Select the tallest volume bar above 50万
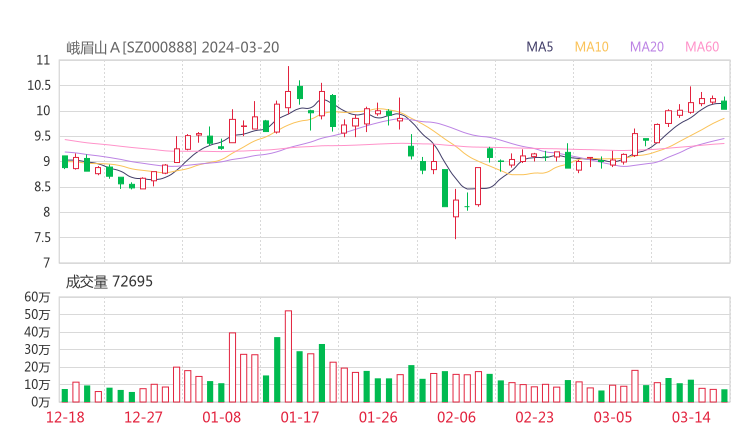This screenshot has width=740, height=440. pyautogui.click(x=288, y=356)
